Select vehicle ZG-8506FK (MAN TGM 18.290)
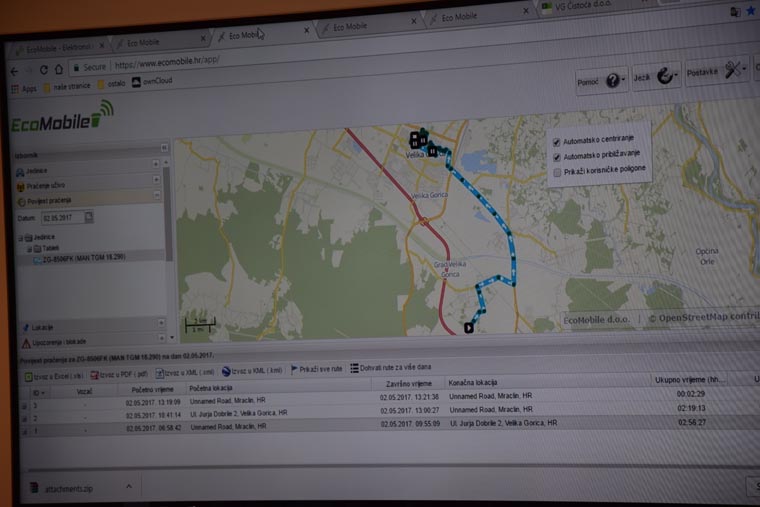The width and height of the screenshot is (760, 507). (x=83, y=258)
